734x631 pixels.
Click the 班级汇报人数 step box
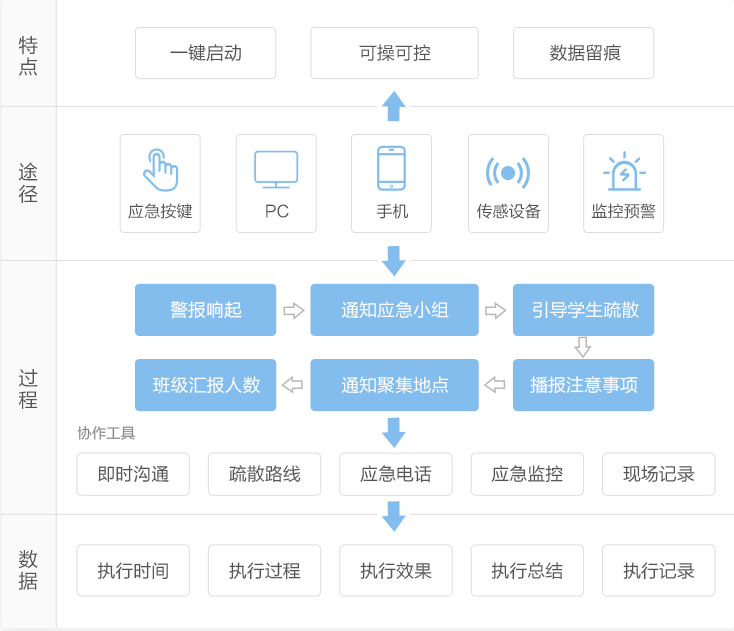(x=206, y=385)
